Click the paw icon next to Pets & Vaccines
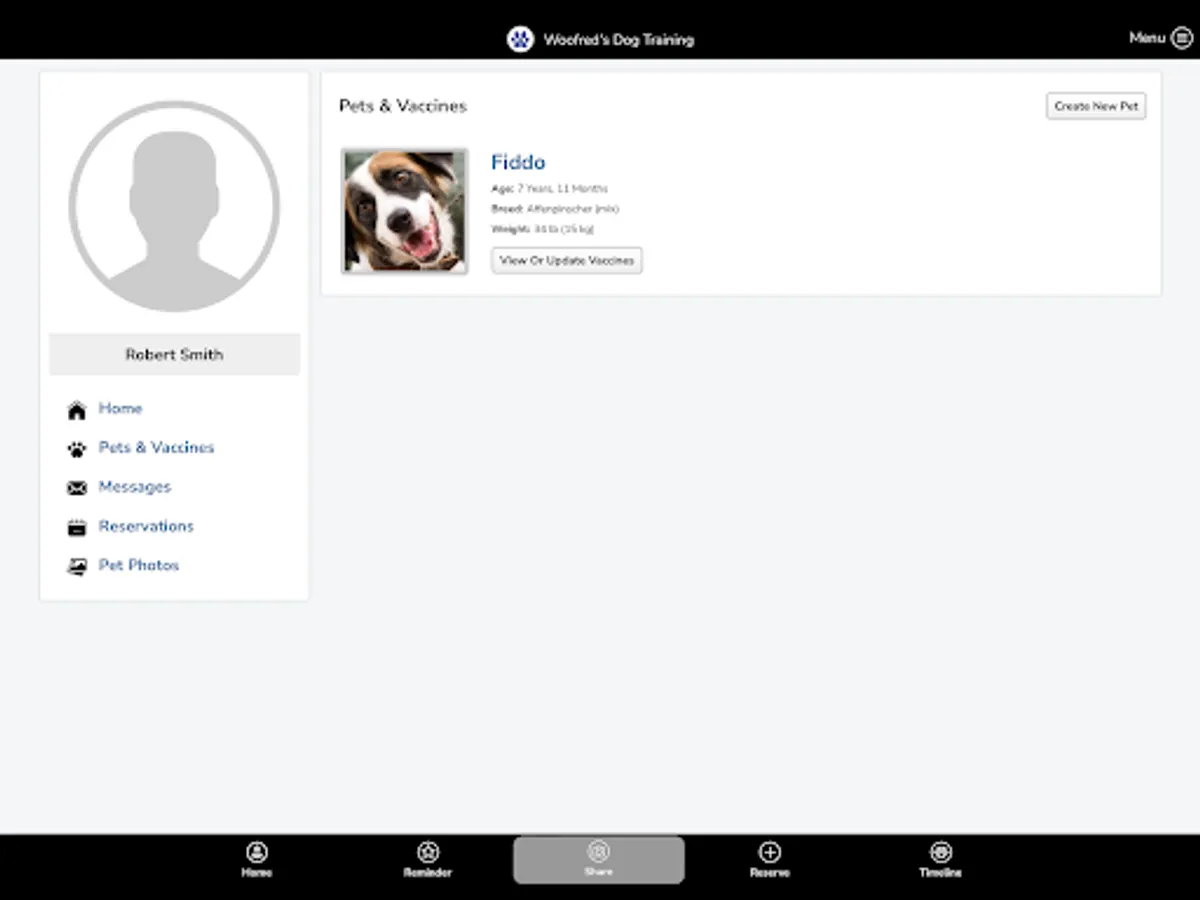The image size is (1200, 900). (77, 448)
